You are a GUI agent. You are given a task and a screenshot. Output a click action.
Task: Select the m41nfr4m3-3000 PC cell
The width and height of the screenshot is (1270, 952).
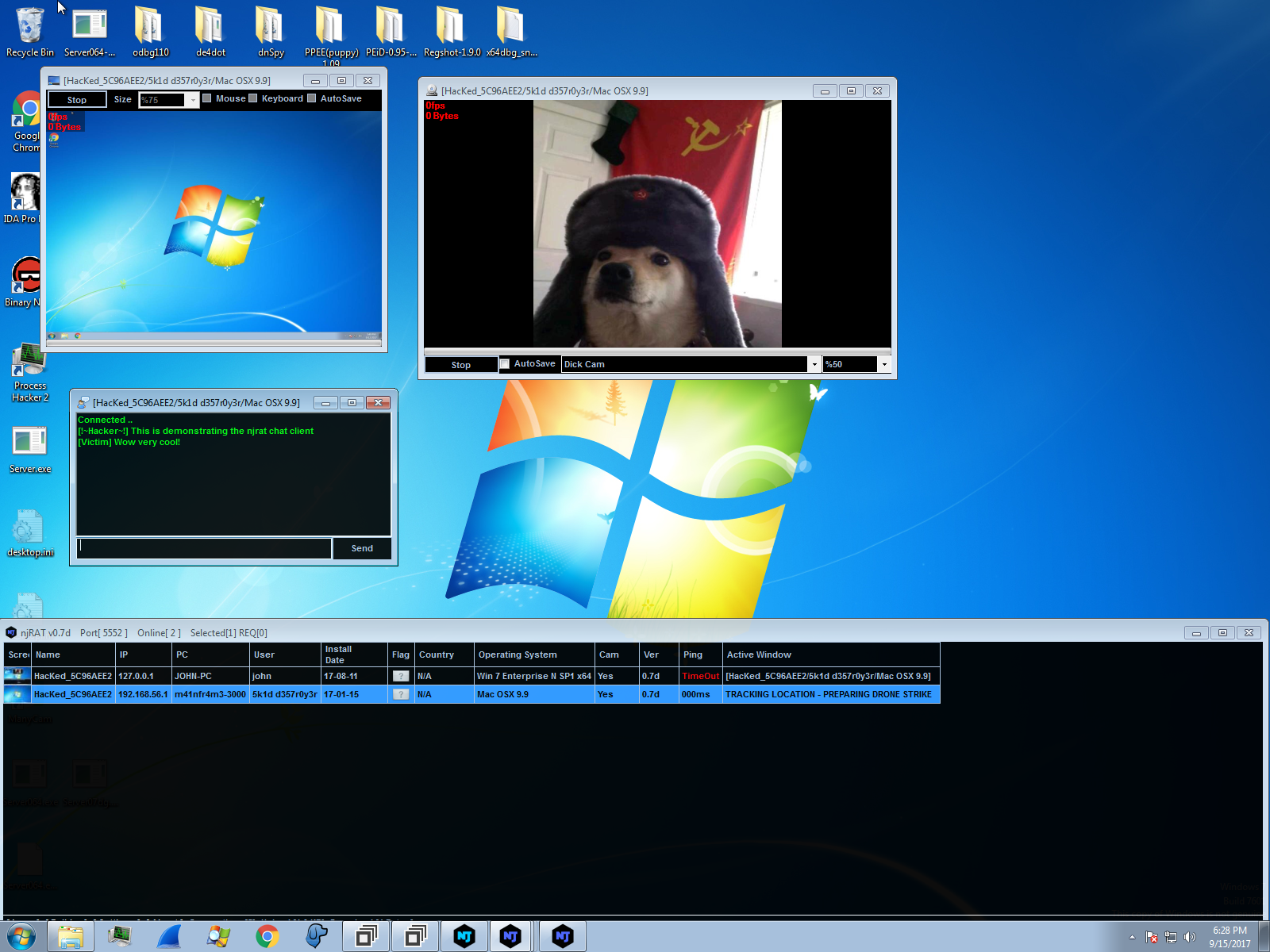click(210, 694)
